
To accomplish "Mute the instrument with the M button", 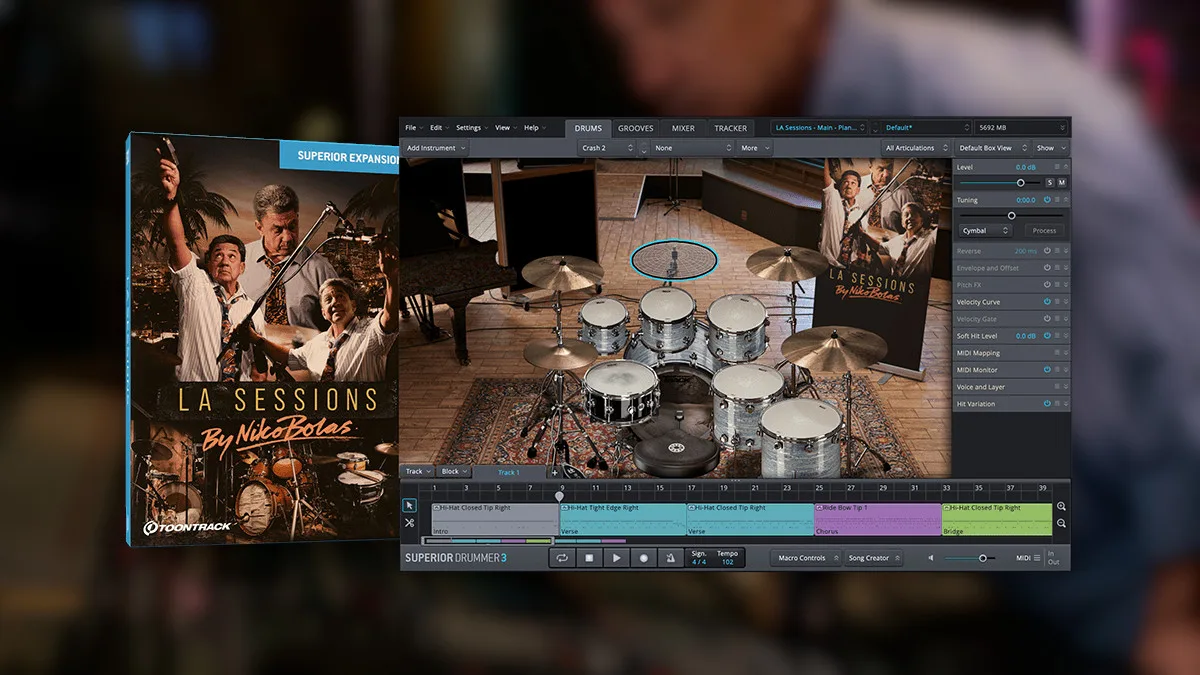I will [1062, 183].
